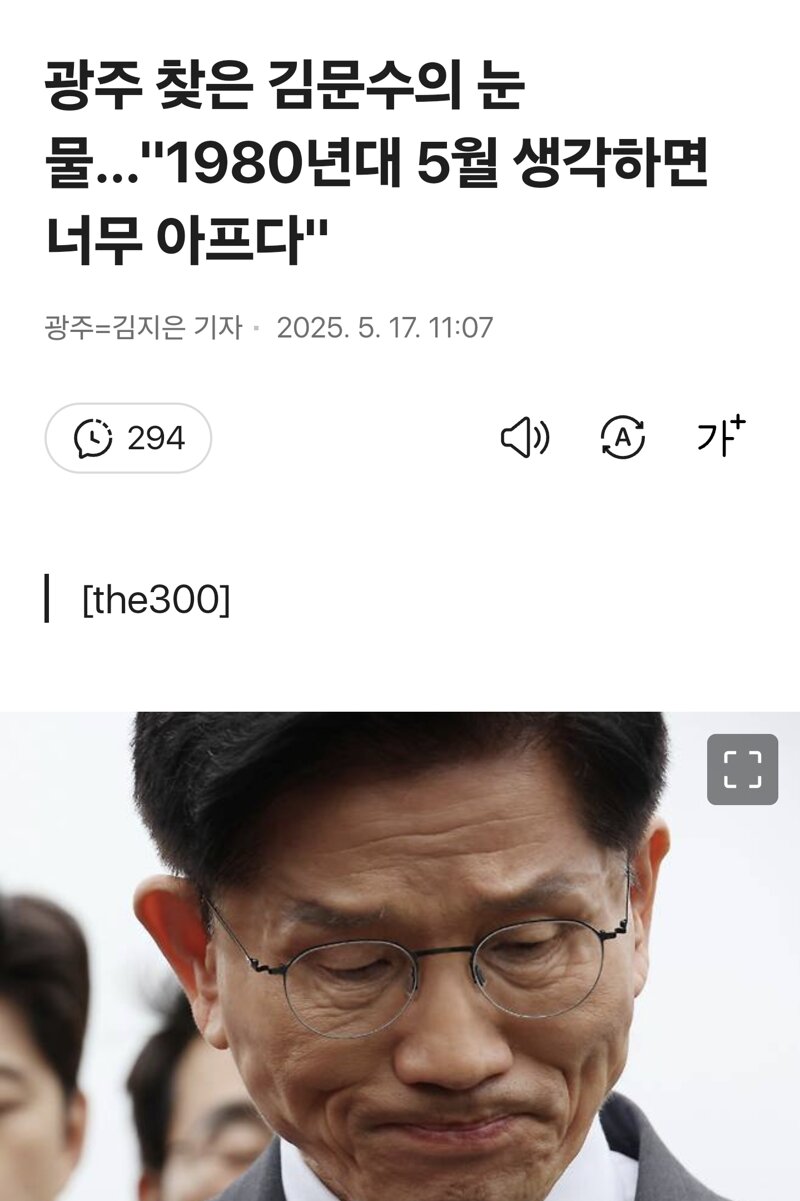Open the article photo of man wearing glasses

pyautogui.click(x=400, y=956)
